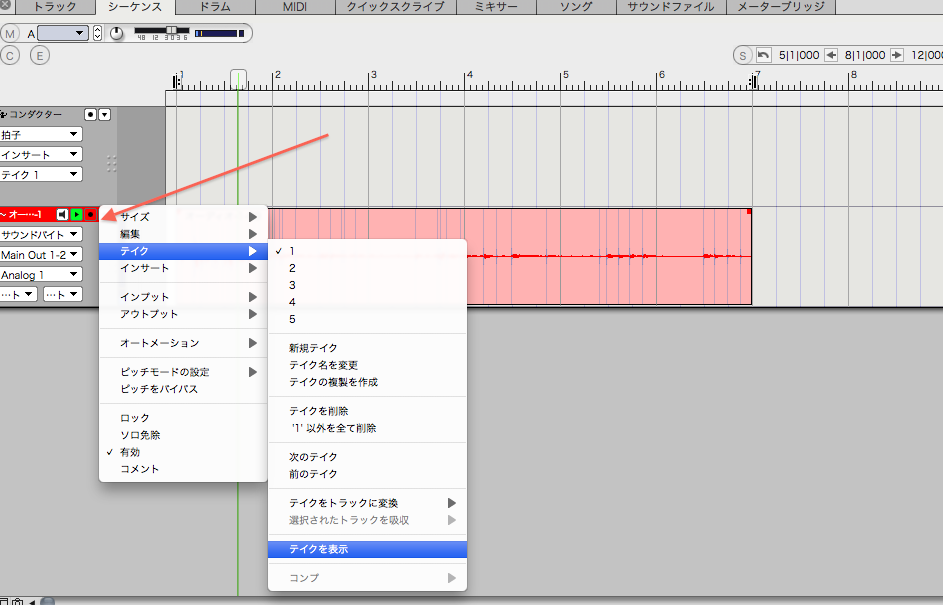
Task: Adjust the volume fader slider in toolbar
Action: pyautogui.click(x=171, y=30)
